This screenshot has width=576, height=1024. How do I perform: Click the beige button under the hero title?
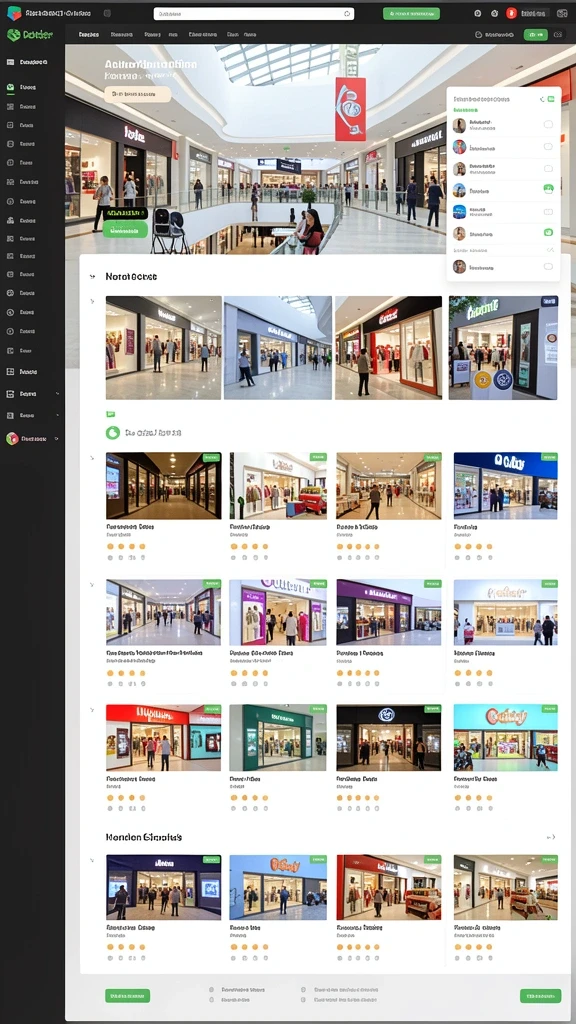[x=137, y=95]
